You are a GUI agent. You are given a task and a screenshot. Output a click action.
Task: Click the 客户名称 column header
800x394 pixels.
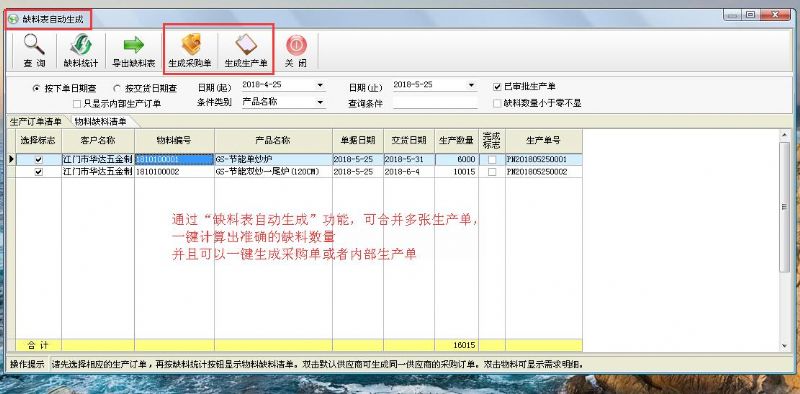(x=98, y=140)
